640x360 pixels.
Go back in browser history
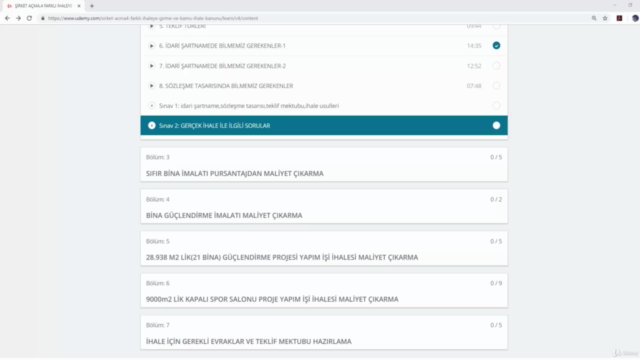[x=7, y=18]
